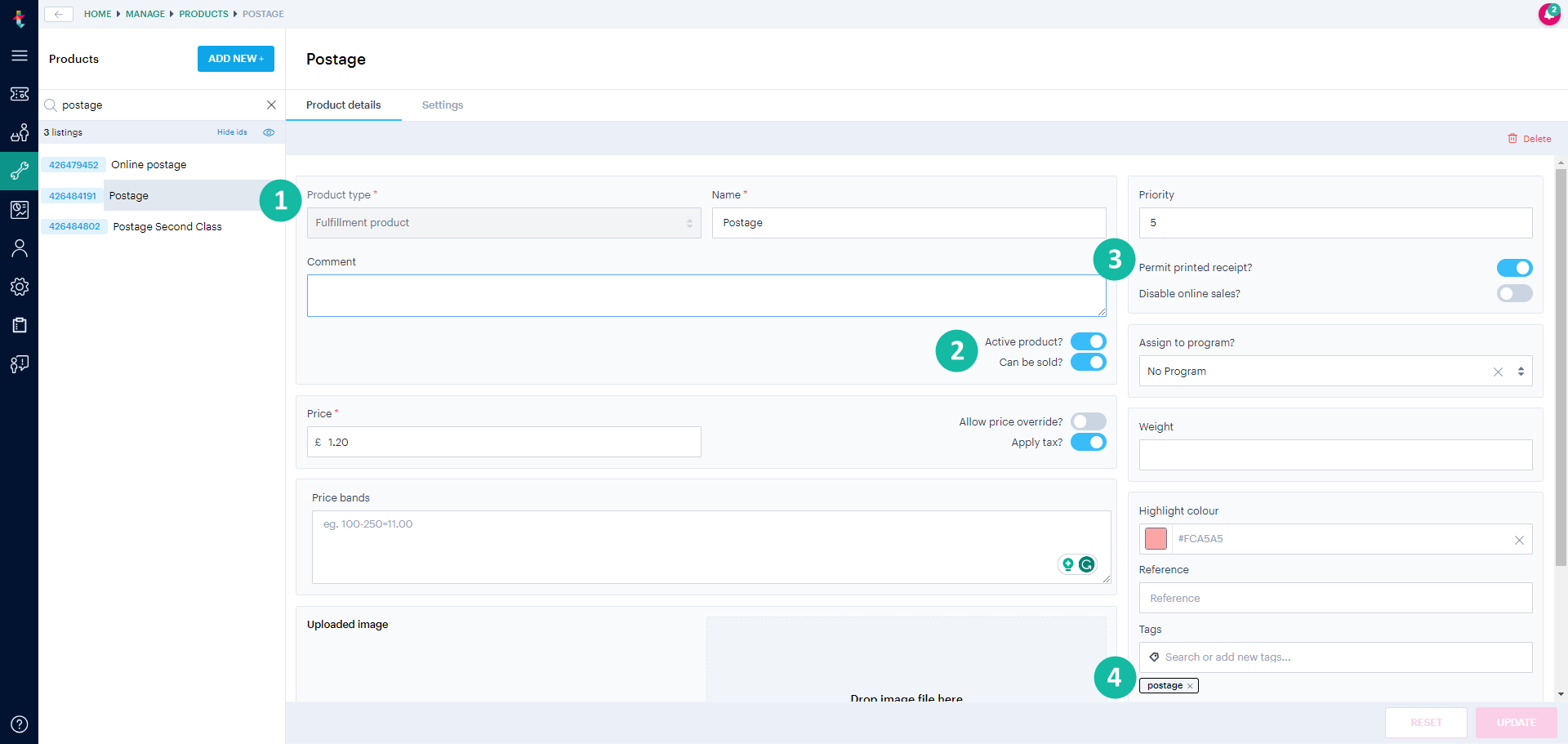The width and height of the screenshot is (1568, 744).
Task: Click the back arrow button
Action: click(x=59, y=14)
